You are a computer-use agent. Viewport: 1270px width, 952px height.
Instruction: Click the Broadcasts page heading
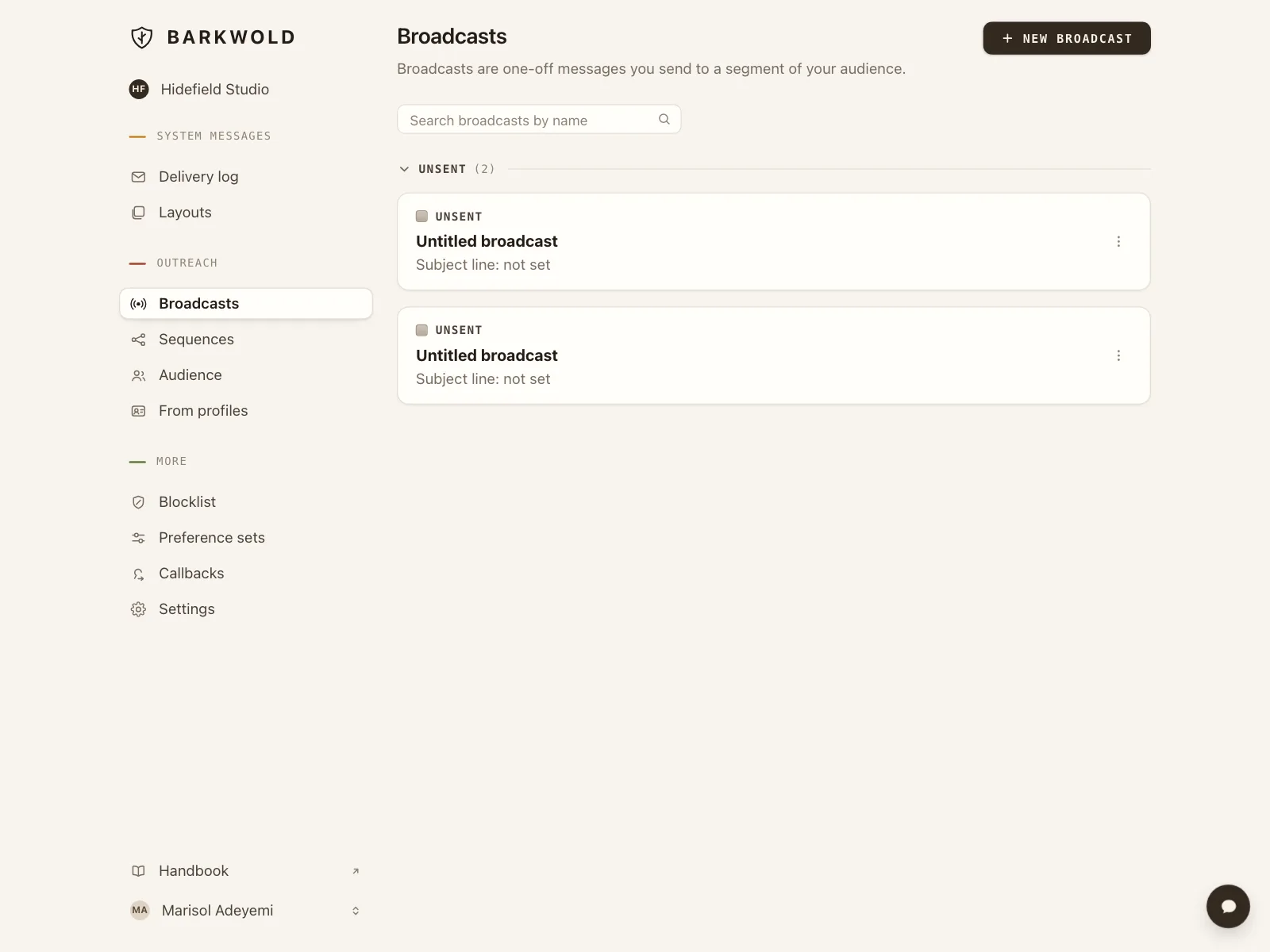click(x=452, y=36)
